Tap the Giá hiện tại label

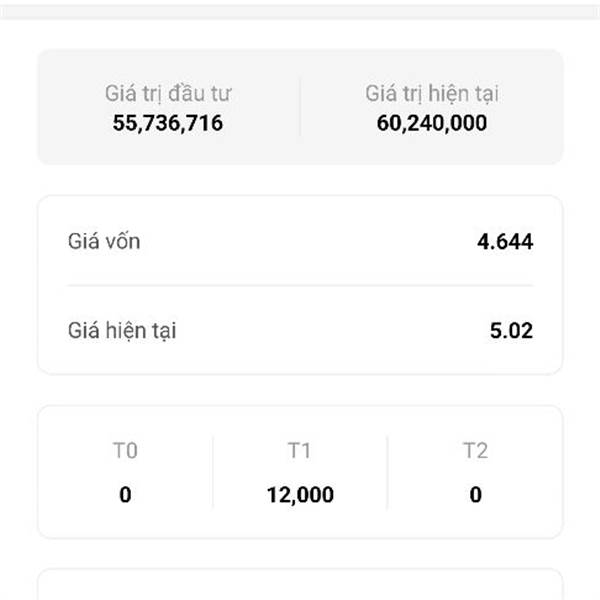[x=122, y=330]
